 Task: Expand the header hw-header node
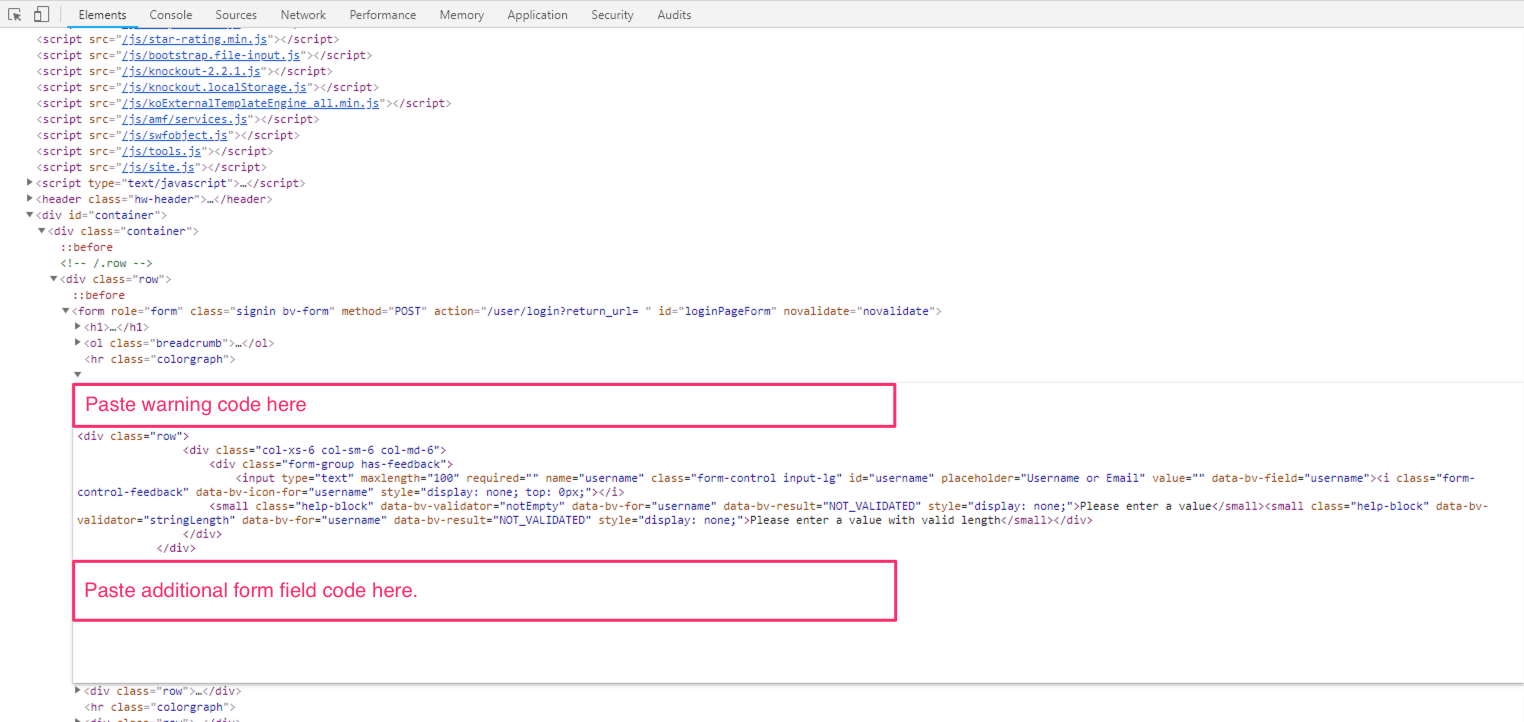point(30,199)
